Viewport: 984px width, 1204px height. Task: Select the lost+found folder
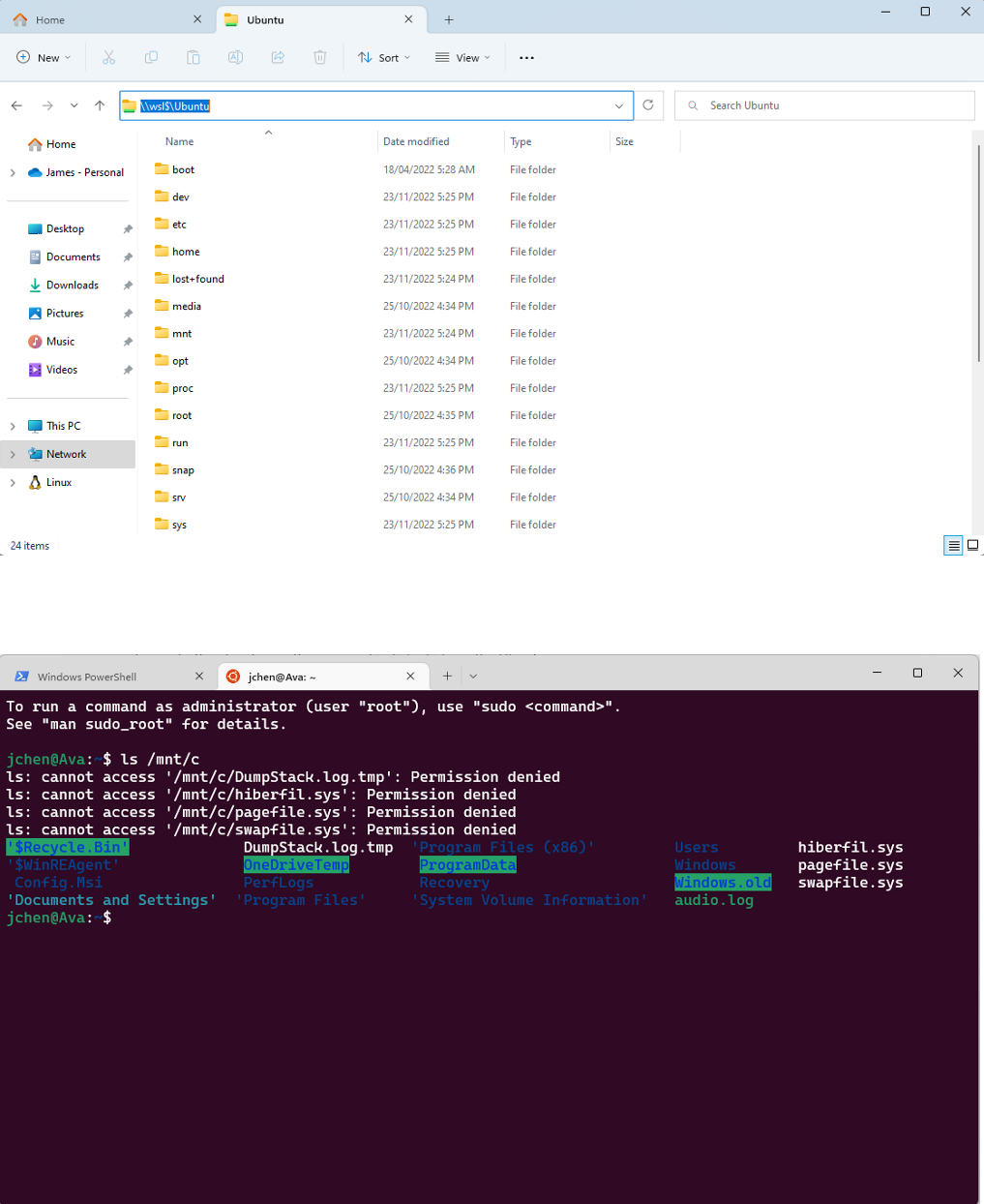coord(197,279)
